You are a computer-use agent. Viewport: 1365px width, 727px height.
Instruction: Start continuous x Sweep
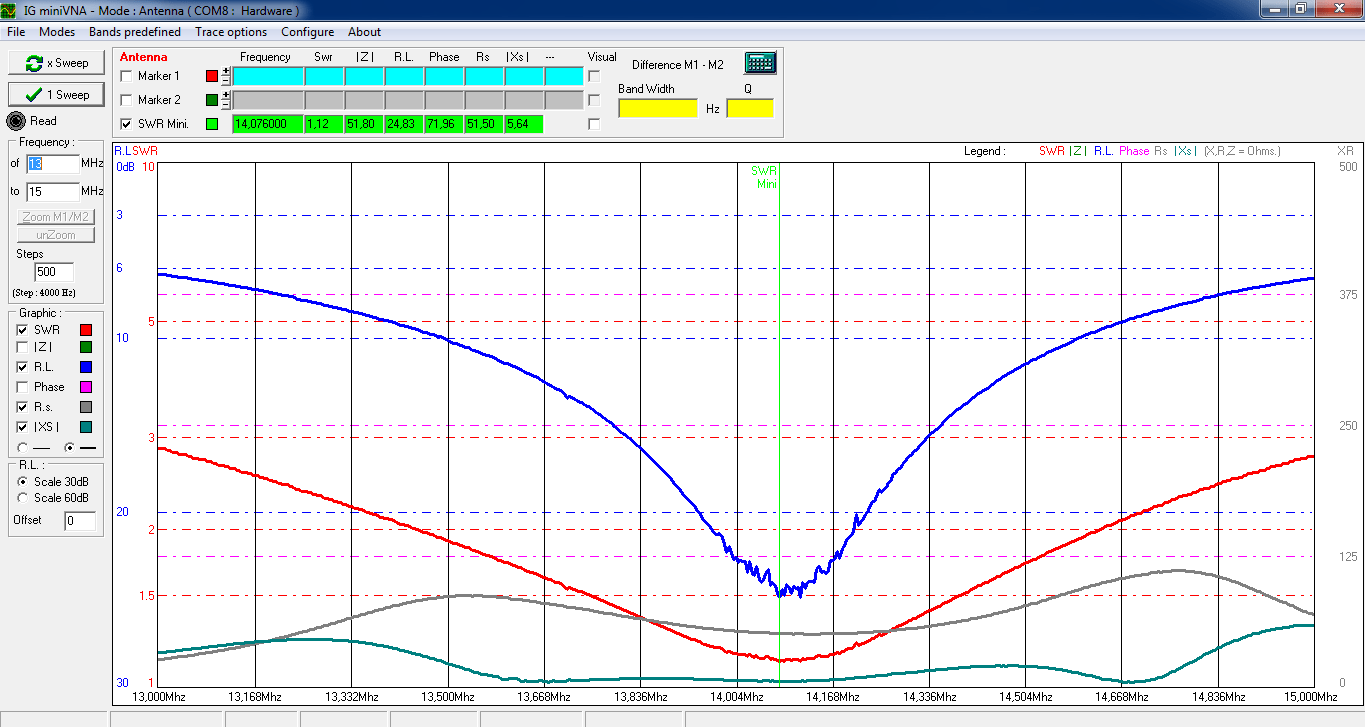56,63
